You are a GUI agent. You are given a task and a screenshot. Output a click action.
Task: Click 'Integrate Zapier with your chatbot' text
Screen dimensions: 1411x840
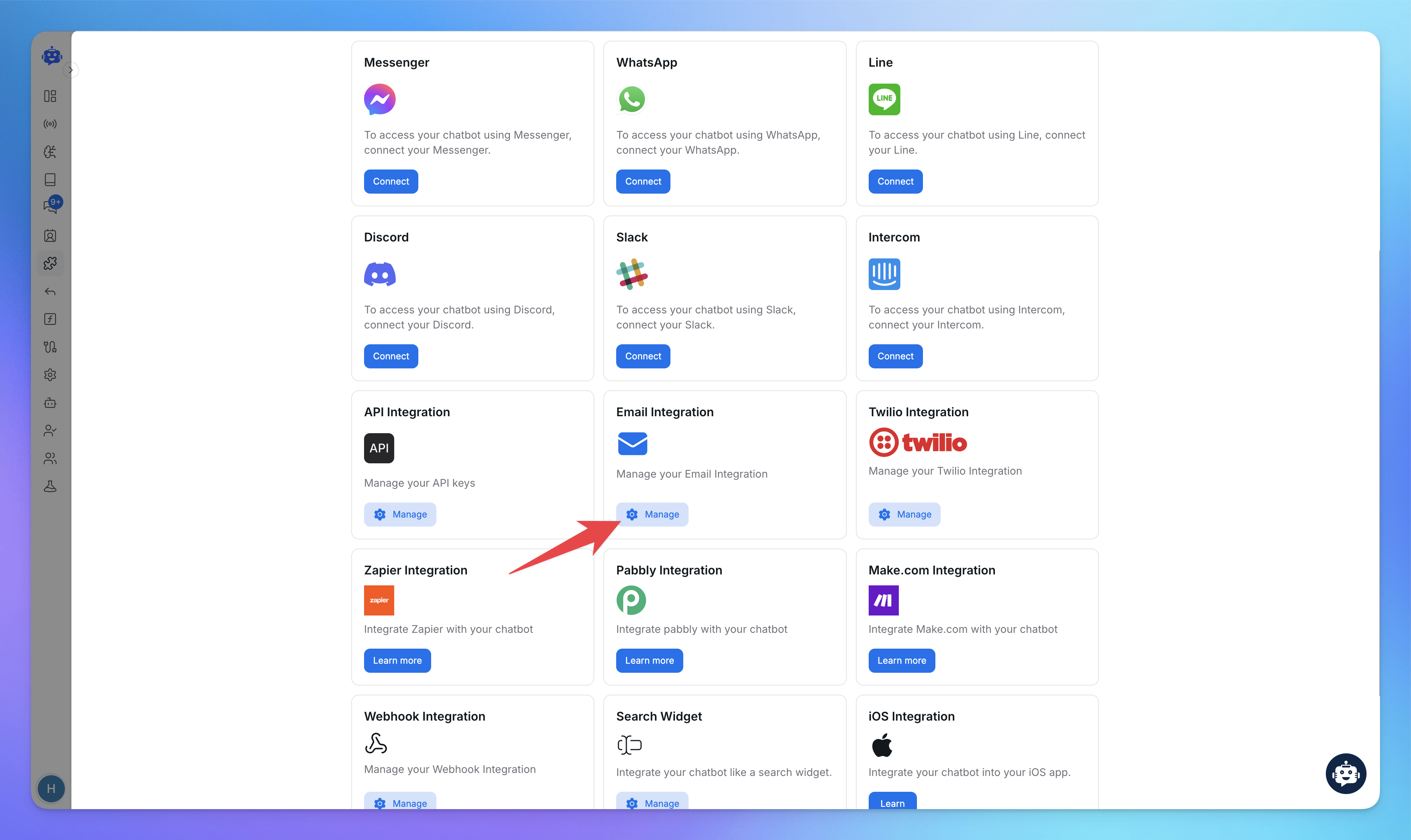(448, 629)
